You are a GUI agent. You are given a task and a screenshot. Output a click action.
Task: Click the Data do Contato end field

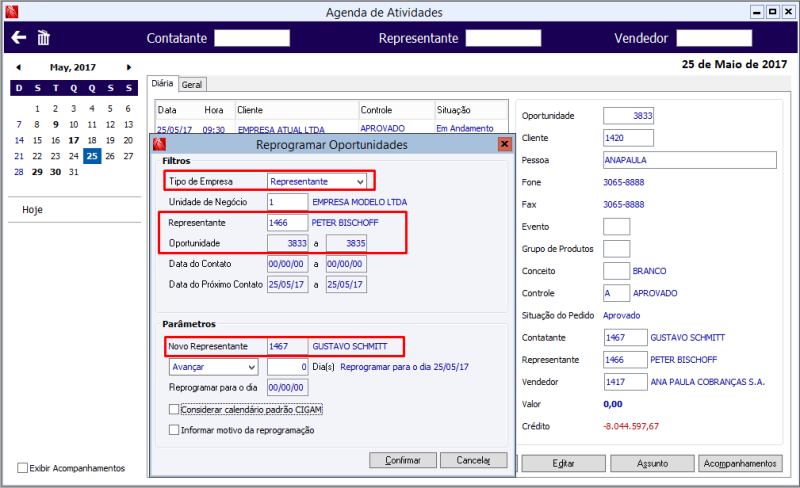[x=346, y=264]
